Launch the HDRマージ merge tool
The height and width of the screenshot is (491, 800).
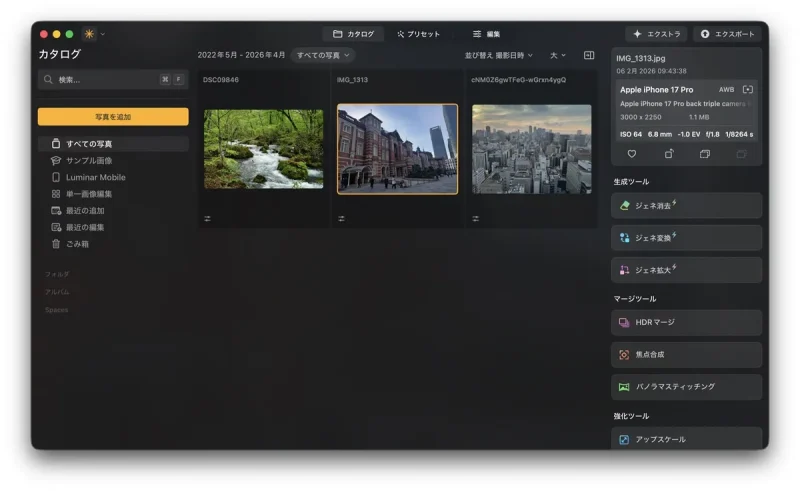point(686,323)
